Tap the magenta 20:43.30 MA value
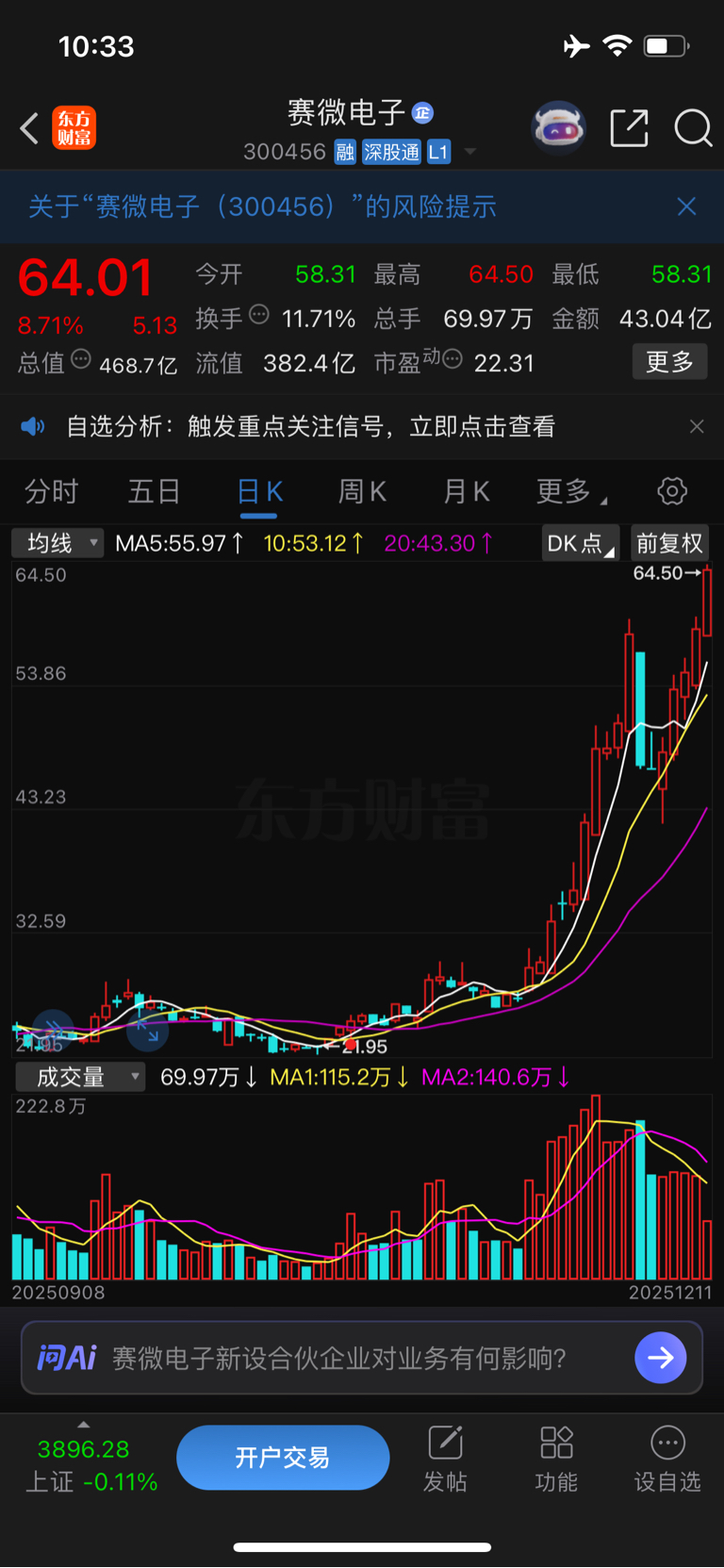 pyautogui.click(x=438, y=543)
